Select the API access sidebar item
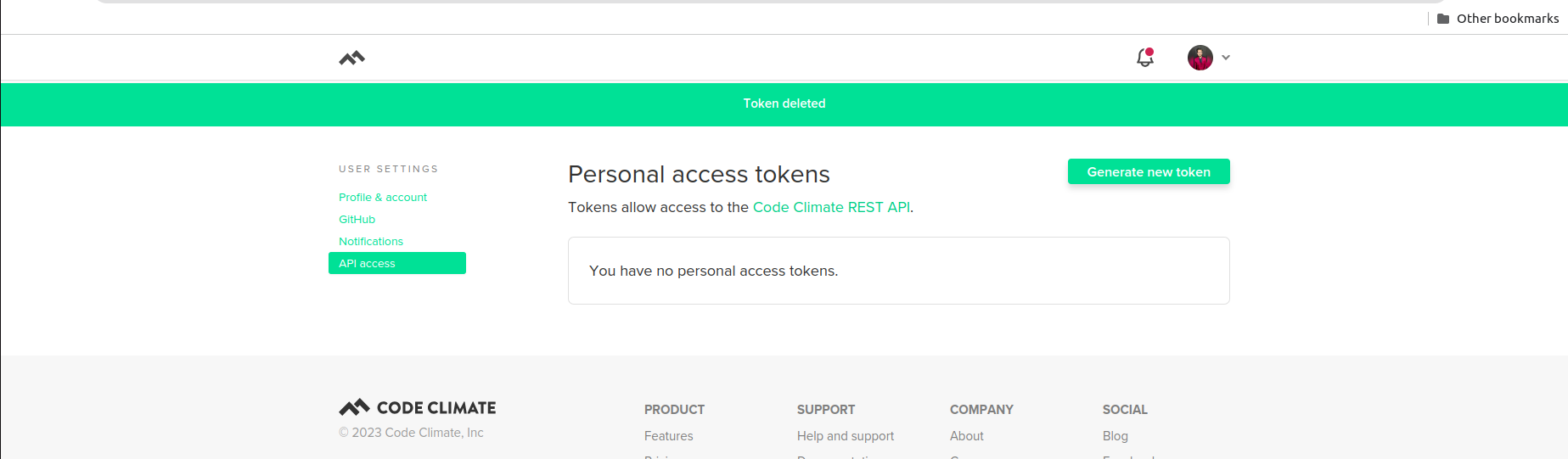The width and height of the screenshot is (1568, 459). tap(396, 263)
